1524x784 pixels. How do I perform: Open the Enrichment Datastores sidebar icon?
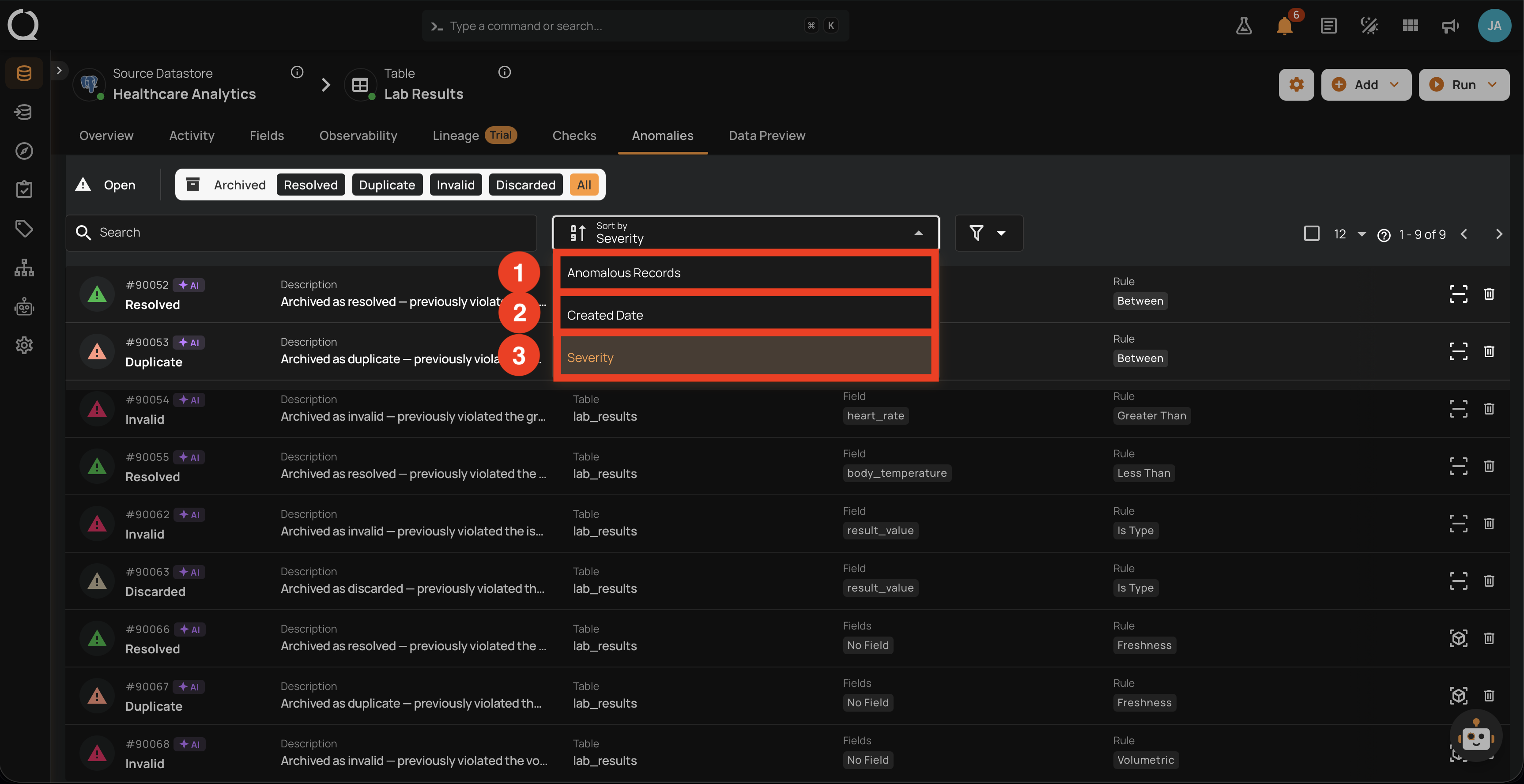pyautogui.click(x=24, y=112)
